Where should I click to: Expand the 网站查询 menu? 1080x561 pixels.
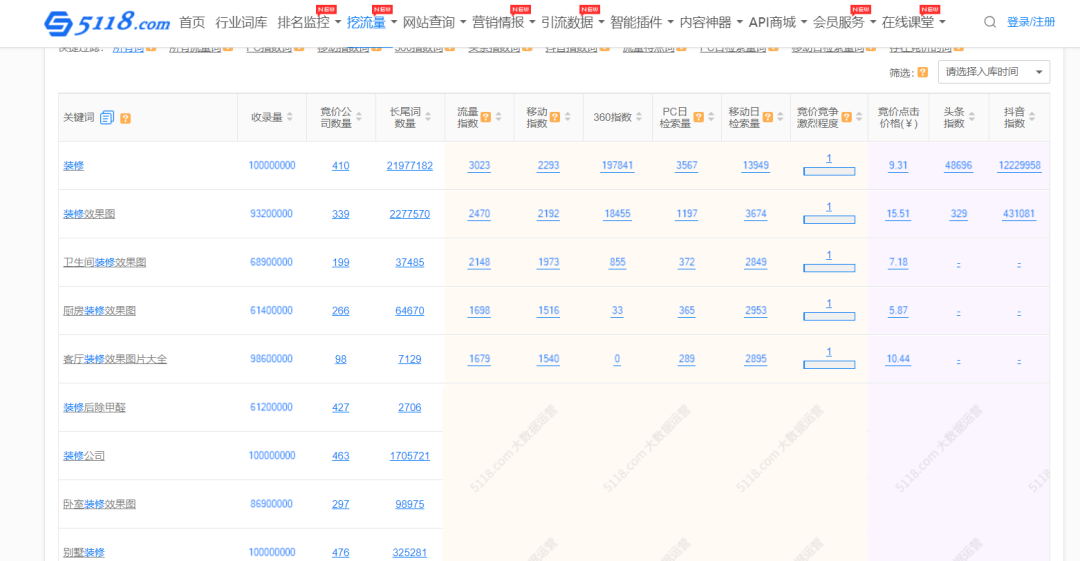pyautogui.click(x=434, y=22)
